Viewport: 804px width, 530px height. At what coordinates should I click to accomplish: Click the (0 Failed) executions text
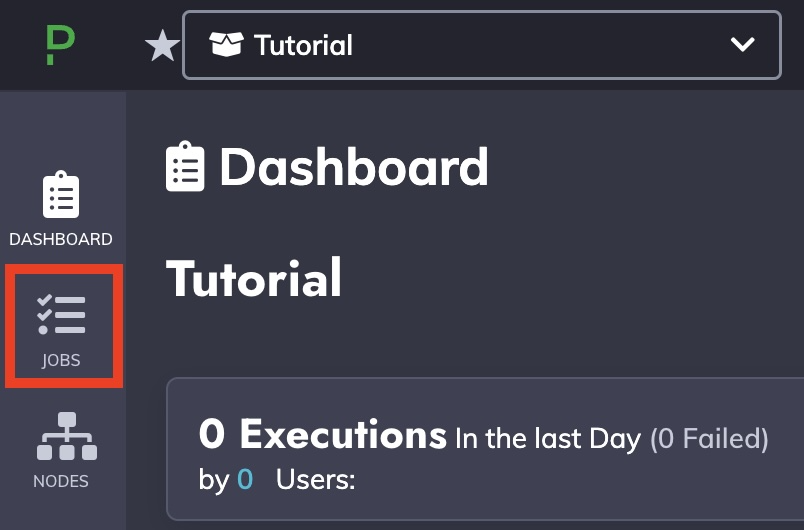pos(709,439)
